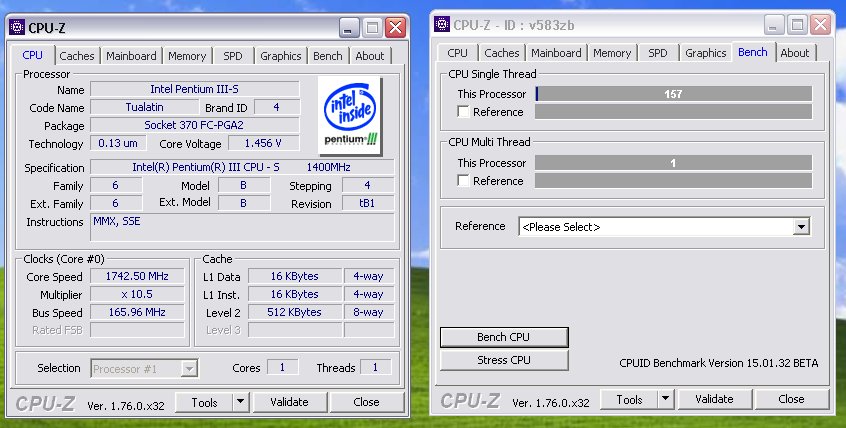
Task: Click 'CPUID Benchmark Version 15.01.32 BETA' text
Action: pos(719,363)
